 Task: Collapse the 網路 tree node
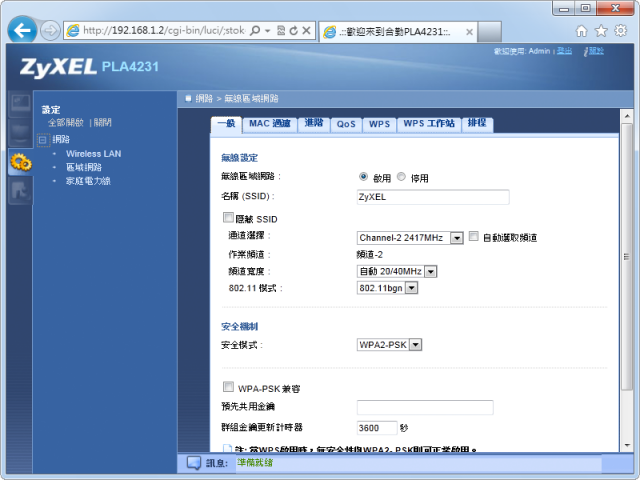[43, 140]
